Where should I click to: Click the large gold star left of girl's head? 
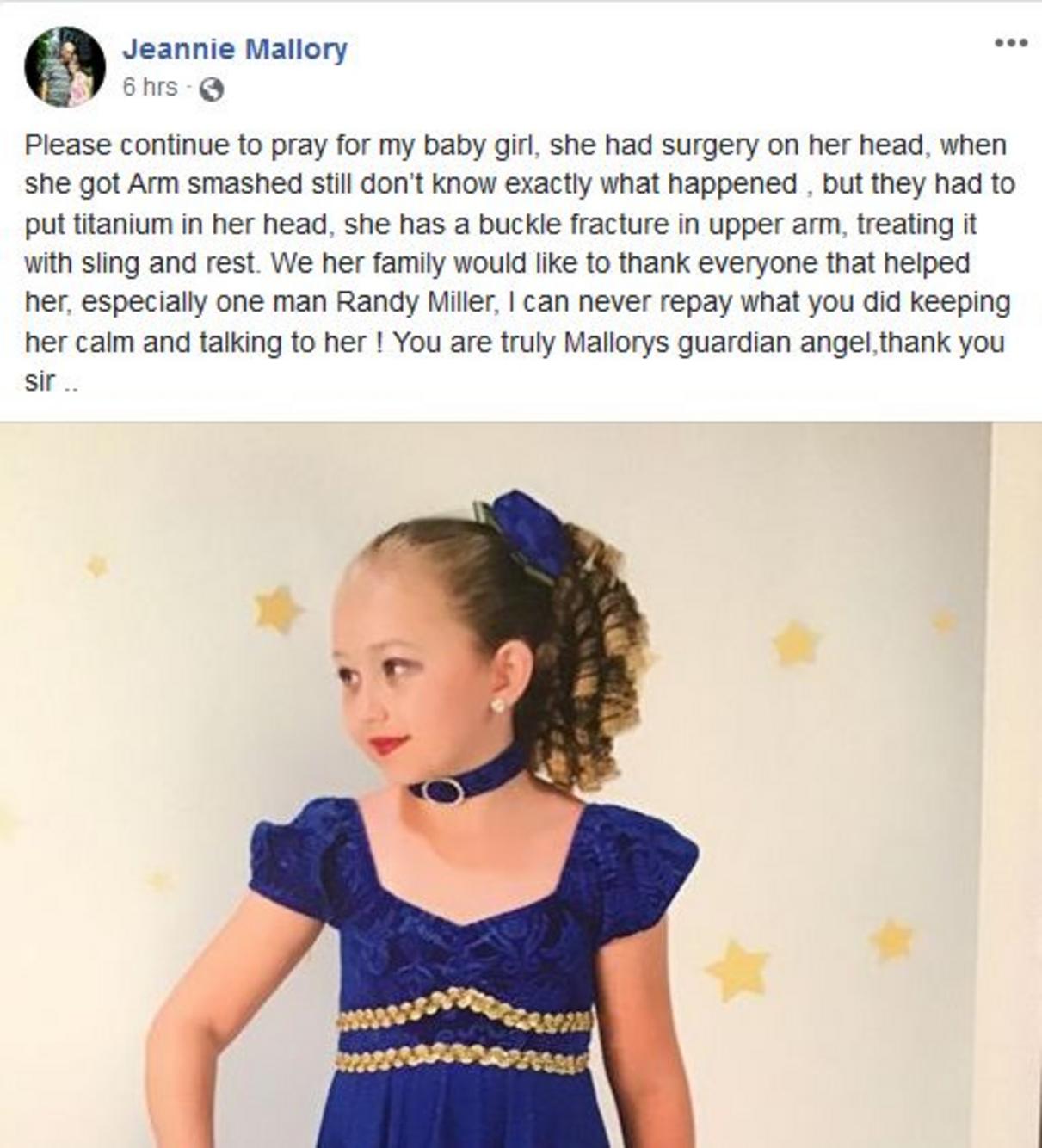[276, 610]
